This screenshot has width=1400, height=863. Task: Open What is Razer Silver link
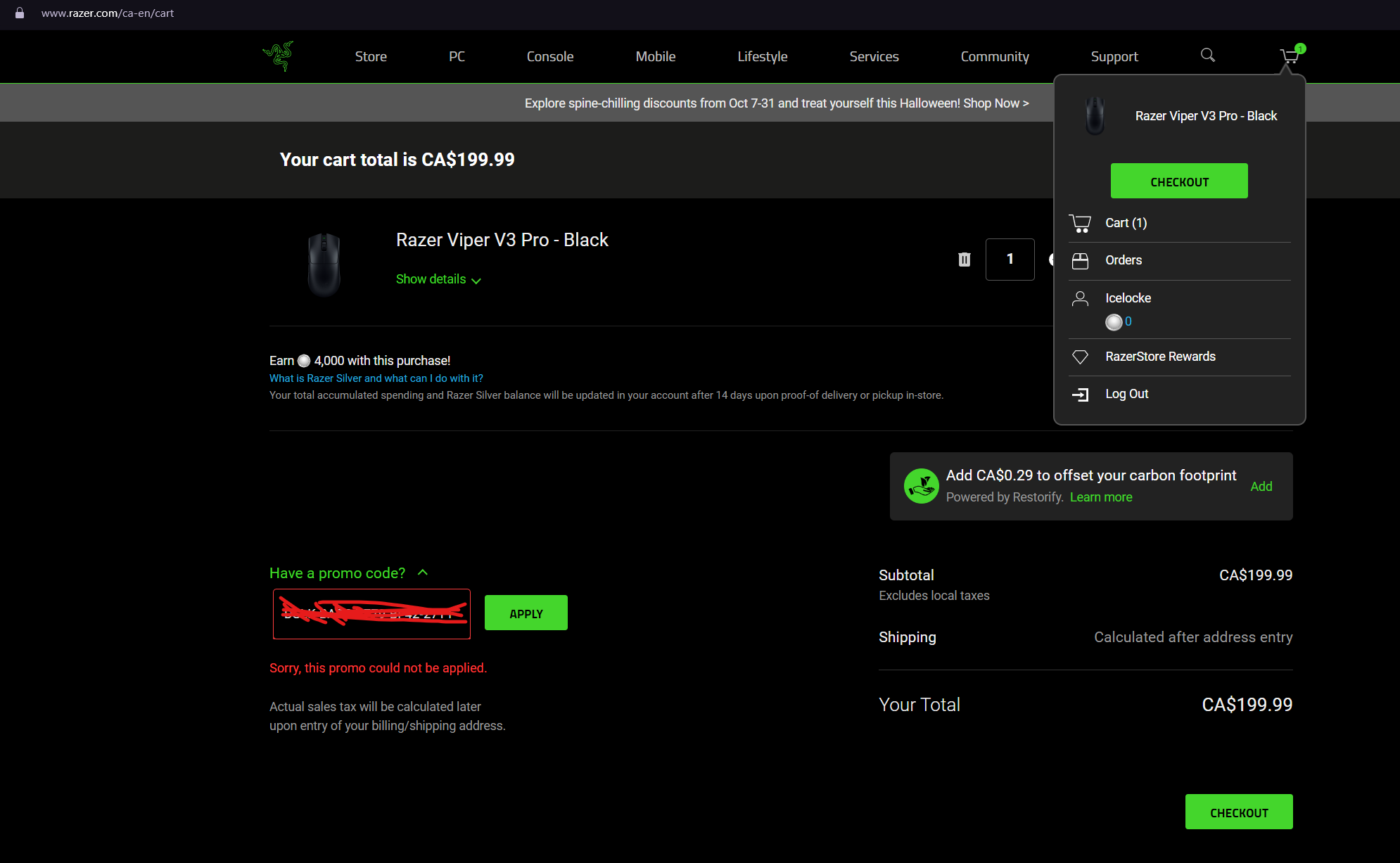coord(376,378)
